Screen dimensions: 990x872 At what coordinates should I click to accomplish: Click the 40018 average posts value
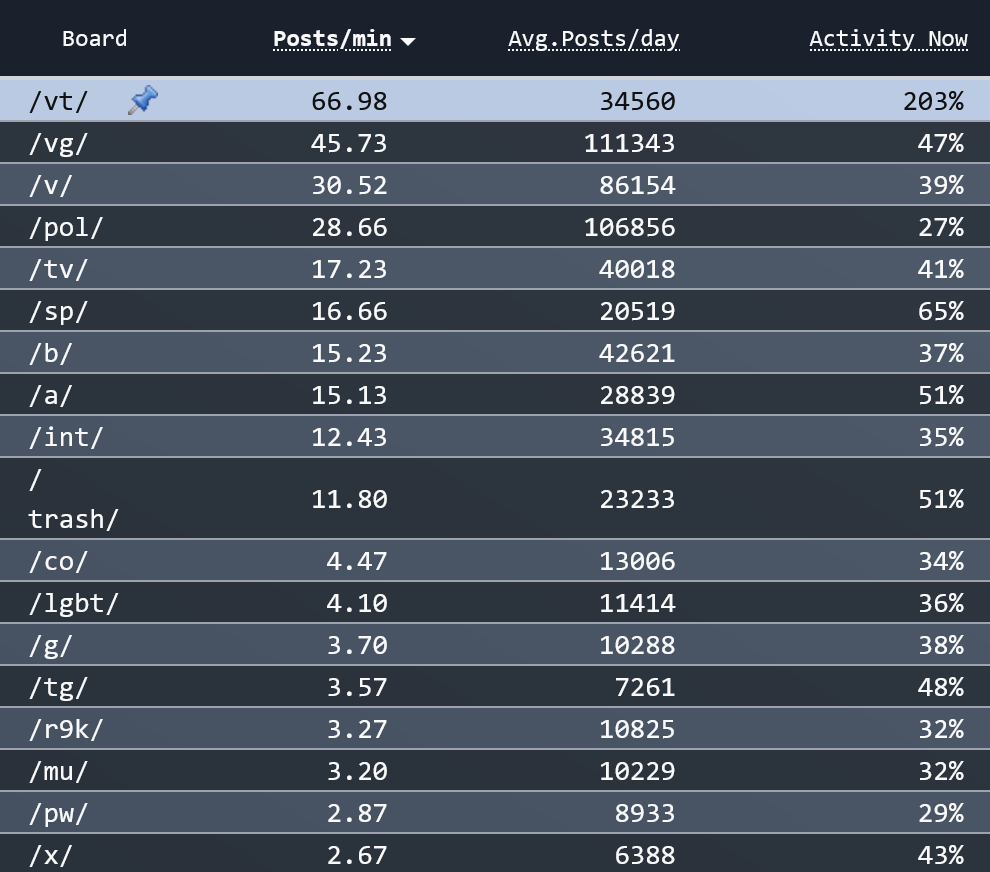(637, 270)
